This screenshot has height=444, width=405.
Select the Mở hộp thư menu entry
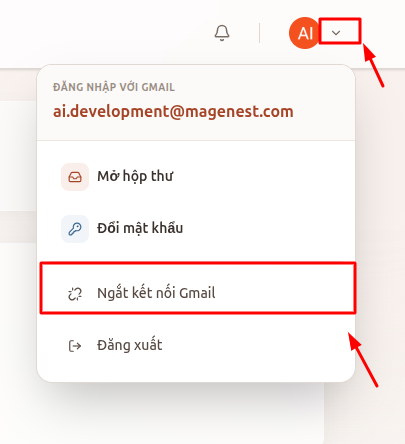point(196,177)
